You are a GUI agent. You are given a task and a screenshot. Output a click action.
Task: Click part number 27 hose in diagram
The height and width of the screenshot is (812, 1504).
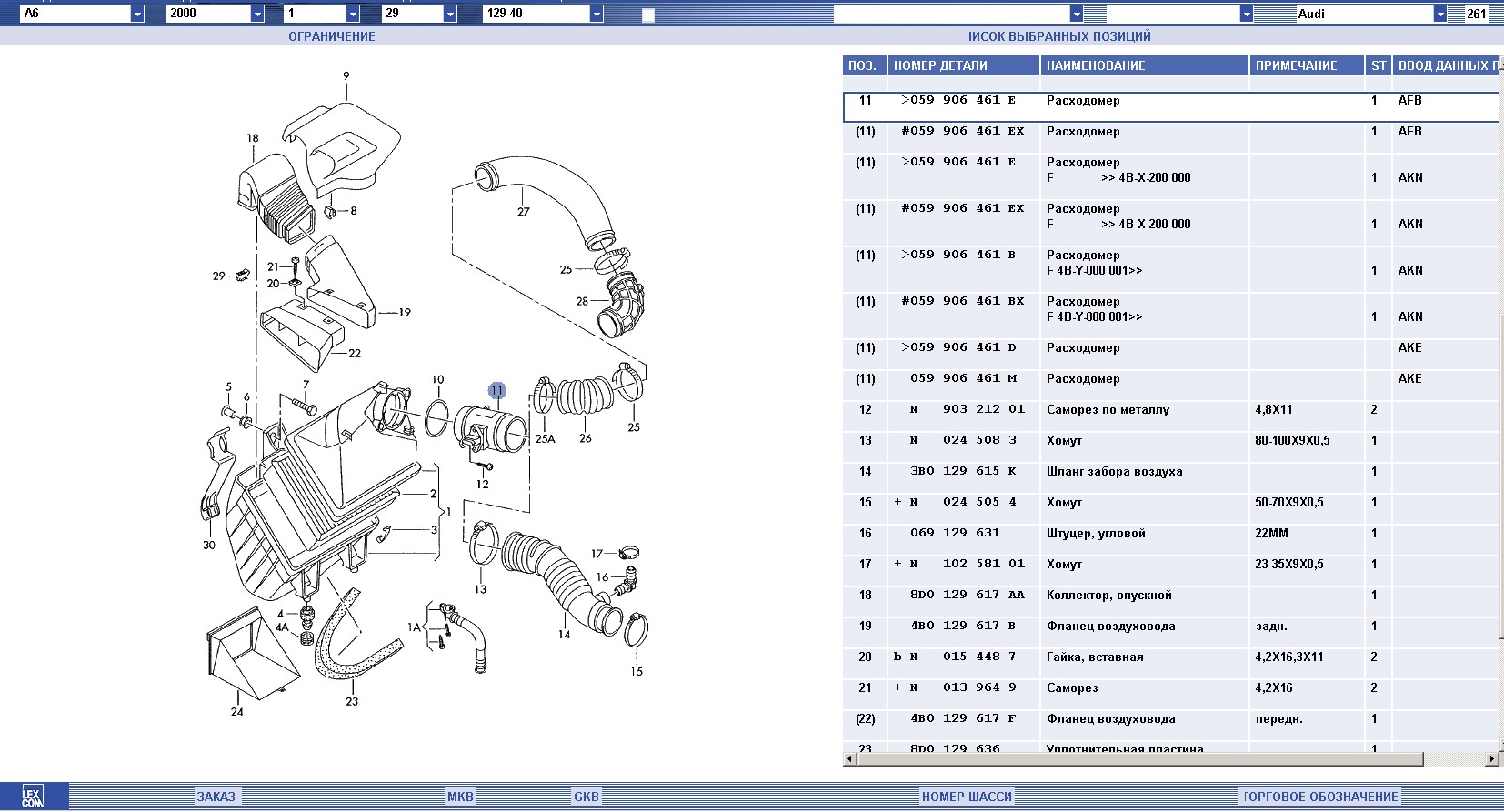[523, 212]
